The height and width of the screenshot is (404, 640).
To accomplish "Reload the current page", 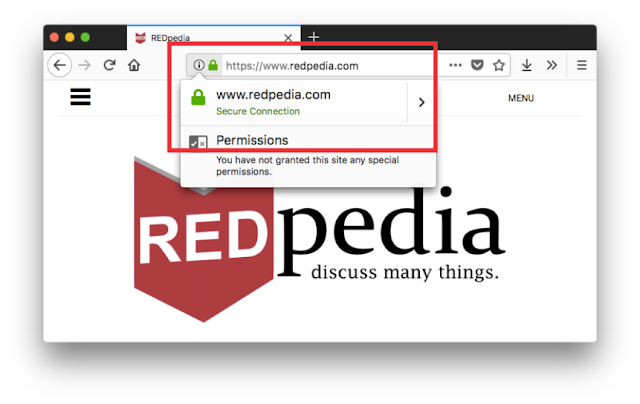I will 109,65.
